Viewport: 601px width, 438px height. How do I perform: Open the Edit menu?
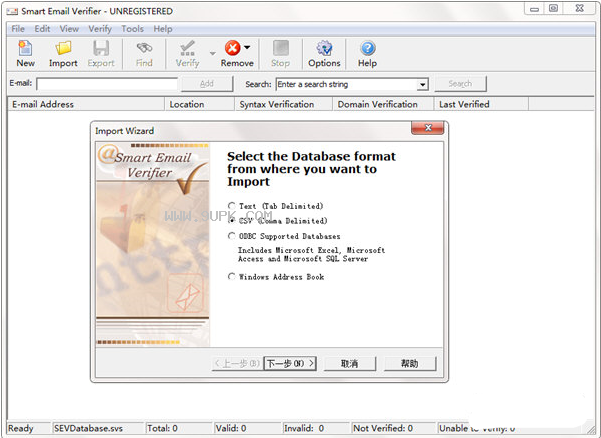[42, 29]
